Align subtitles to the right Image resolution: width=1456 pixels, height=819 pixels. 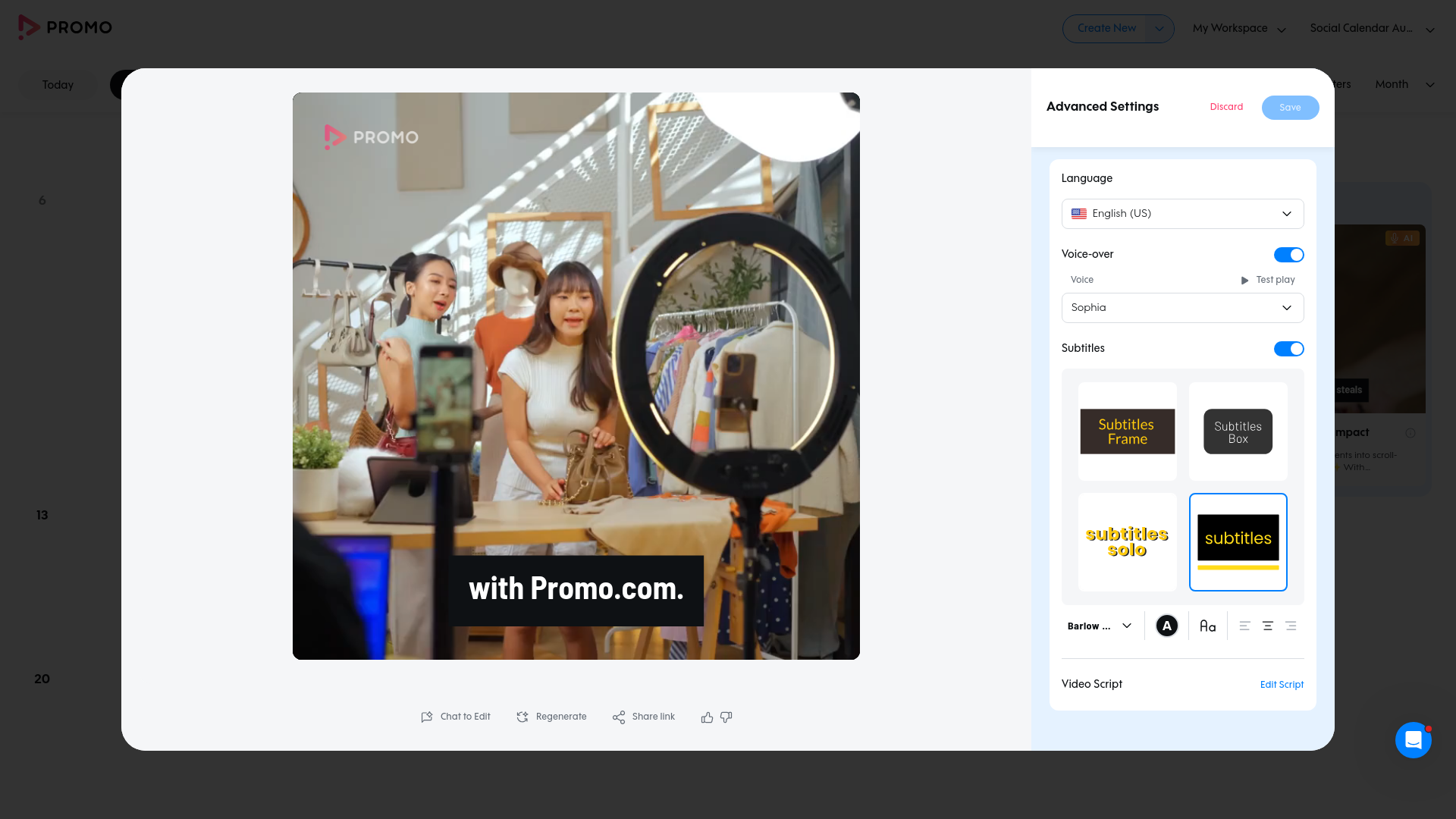pyautogui.click(x=1291, y=626)
